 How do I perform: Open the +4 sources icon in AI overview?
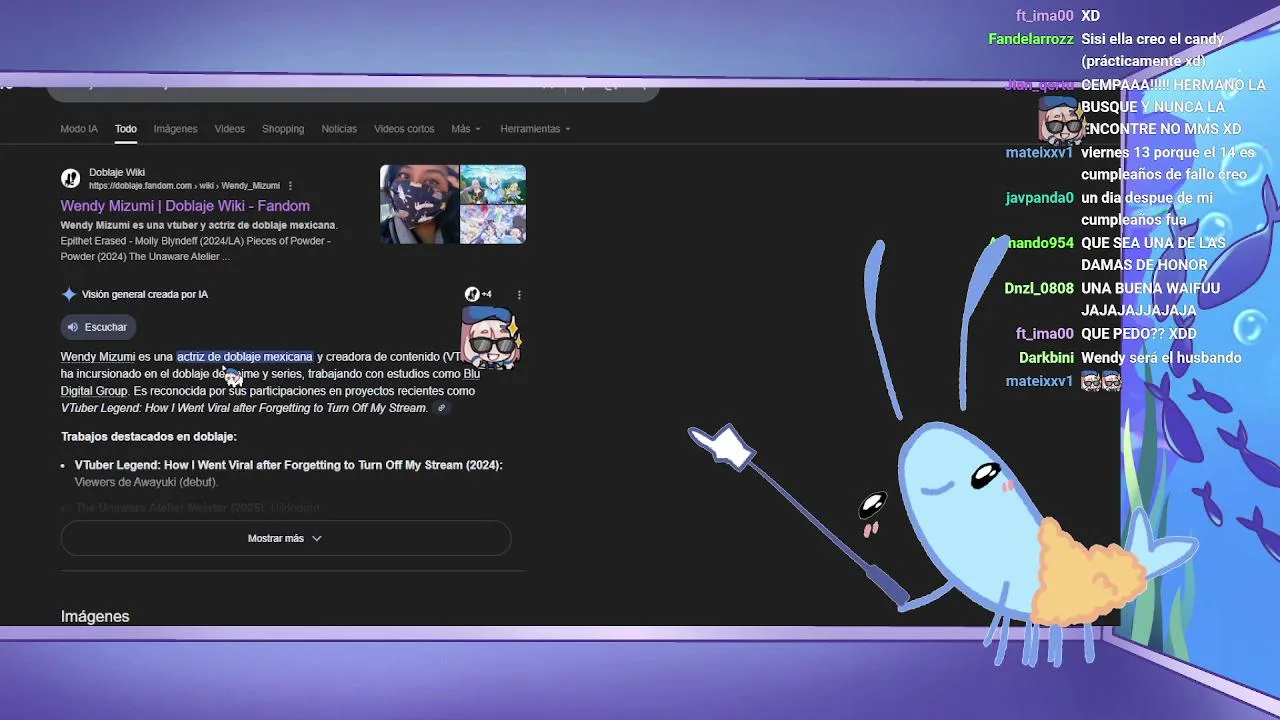tap(478, 294)
